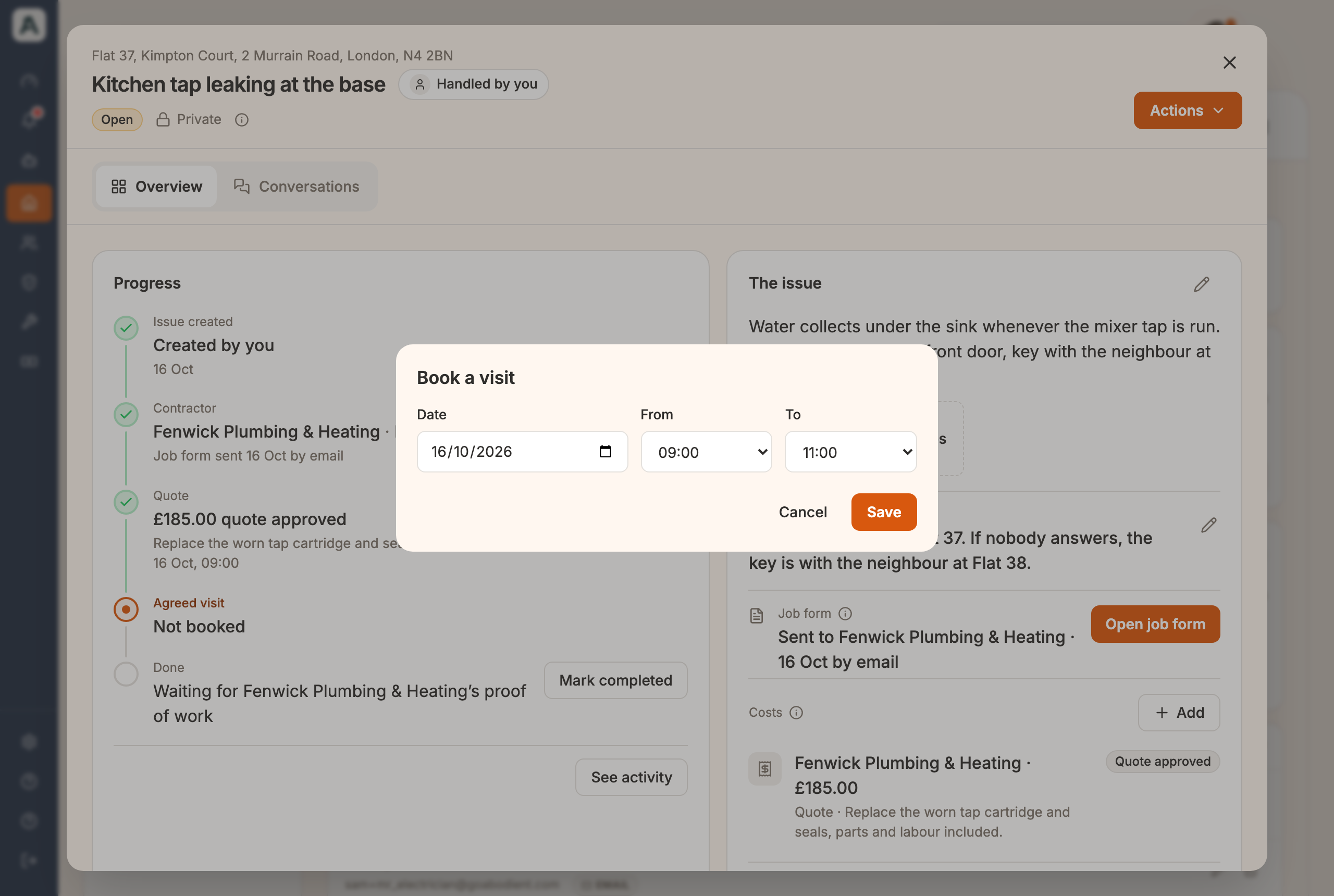Click the person icon in Handled by you
The image size is (1334, 896).
[x=419, y=84]
